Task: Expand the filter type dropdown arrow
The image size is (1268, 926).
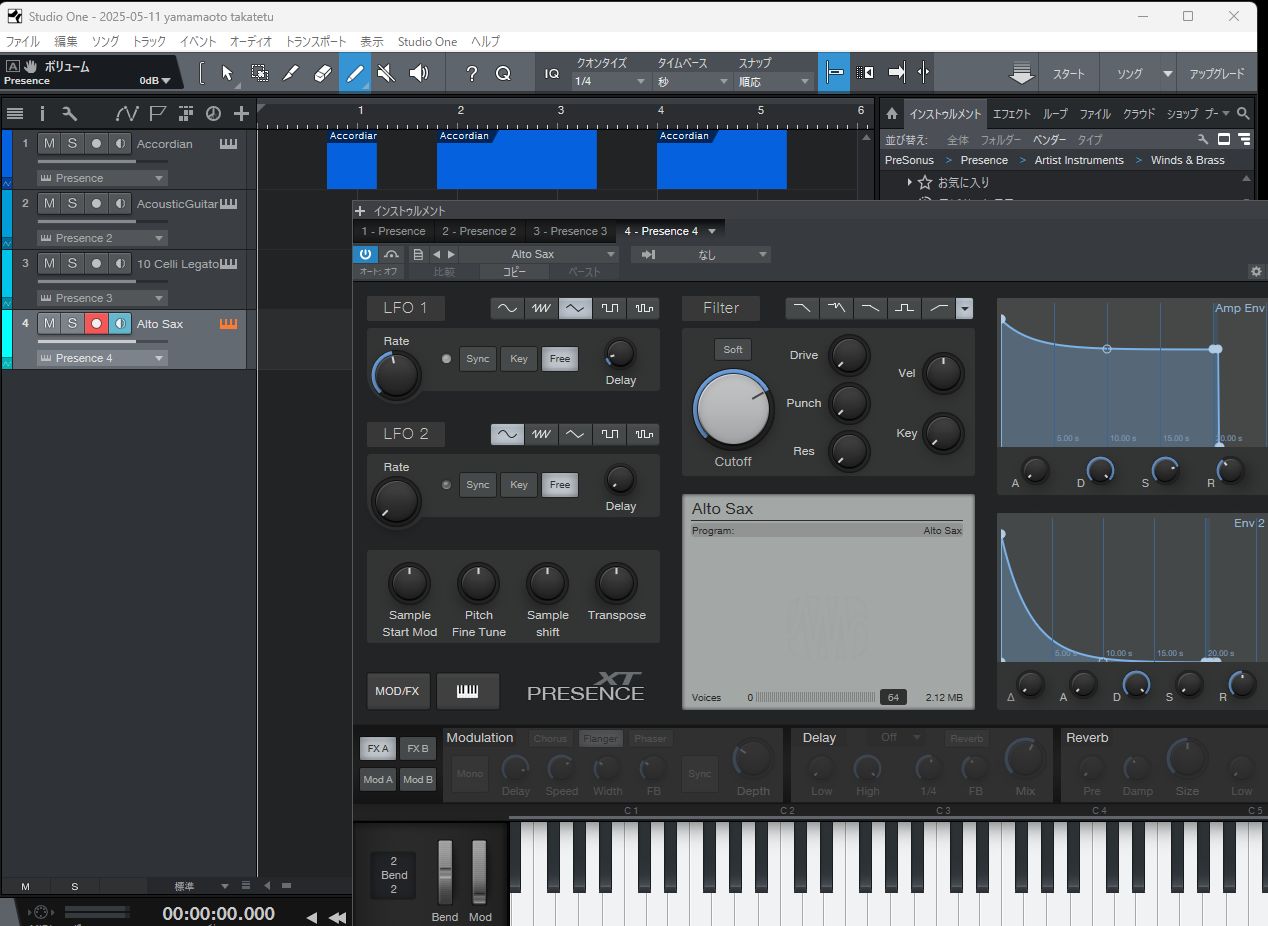Action: [x=964, y=308]
